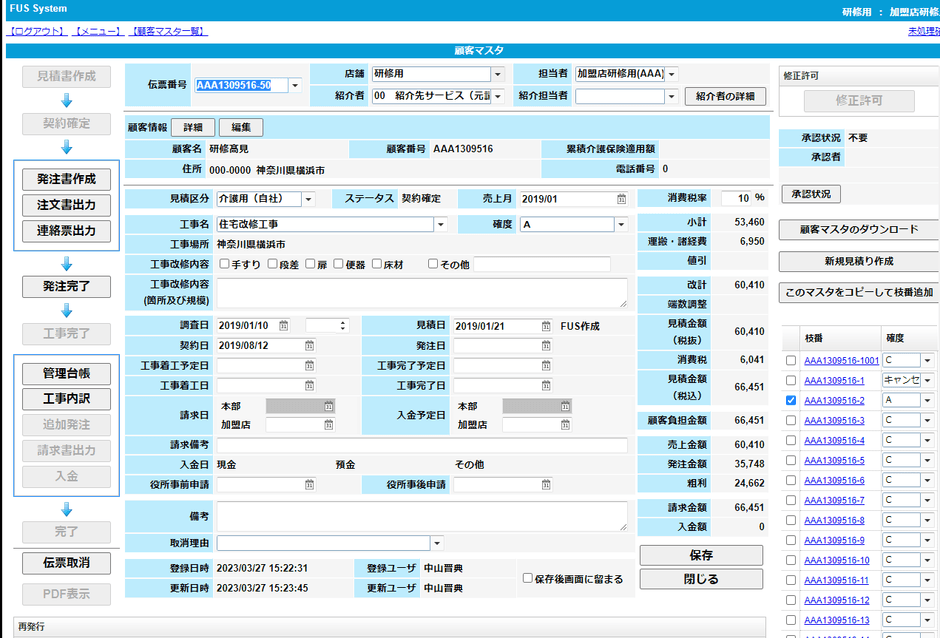The height and width of the screenshot is (638, 940).
Task: Open calendar icon for 工事完了日 field
Action: (545, 386)
